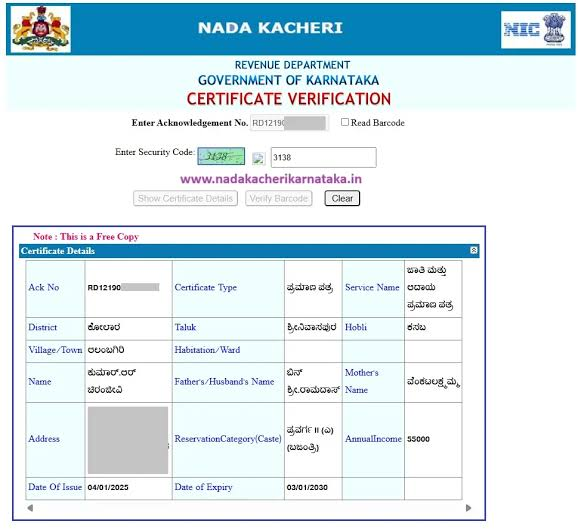
Task: Click the NIC logo in header
Action: (x=535, y=29)
